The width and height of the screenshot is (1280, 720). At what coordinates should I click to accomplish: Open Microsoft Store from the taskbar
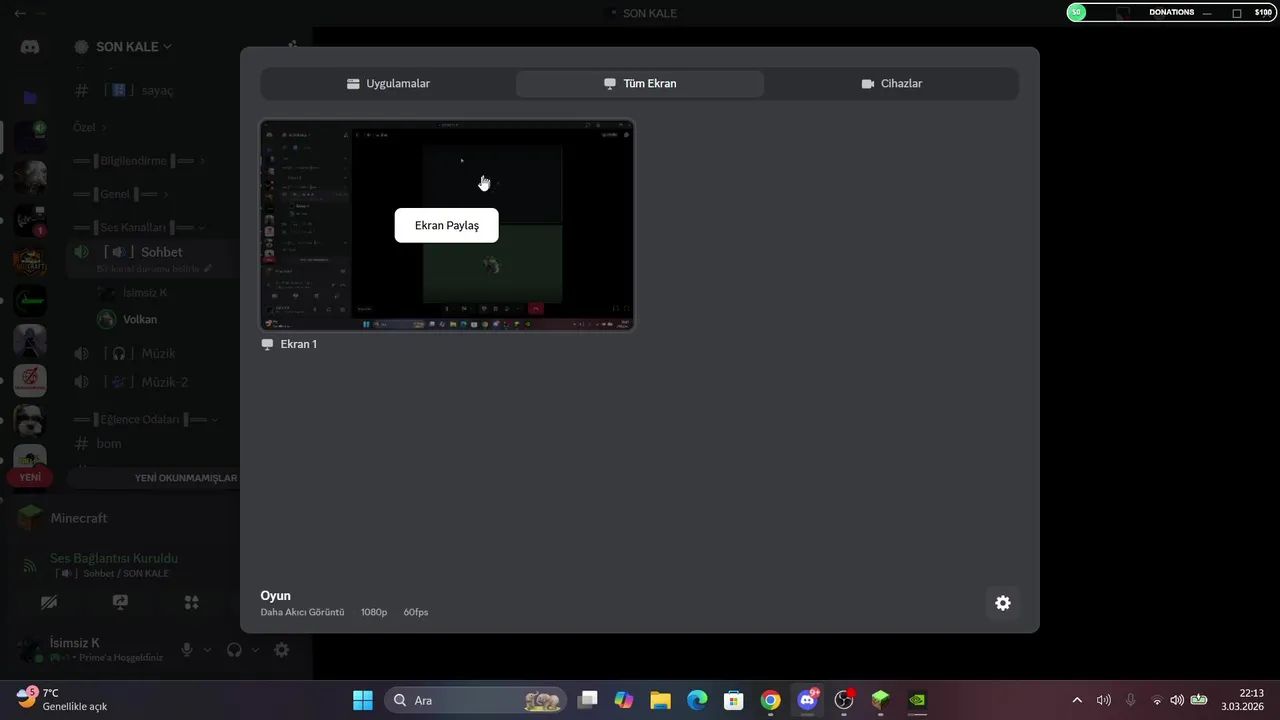pyautogui.click(x=734, y=700)
